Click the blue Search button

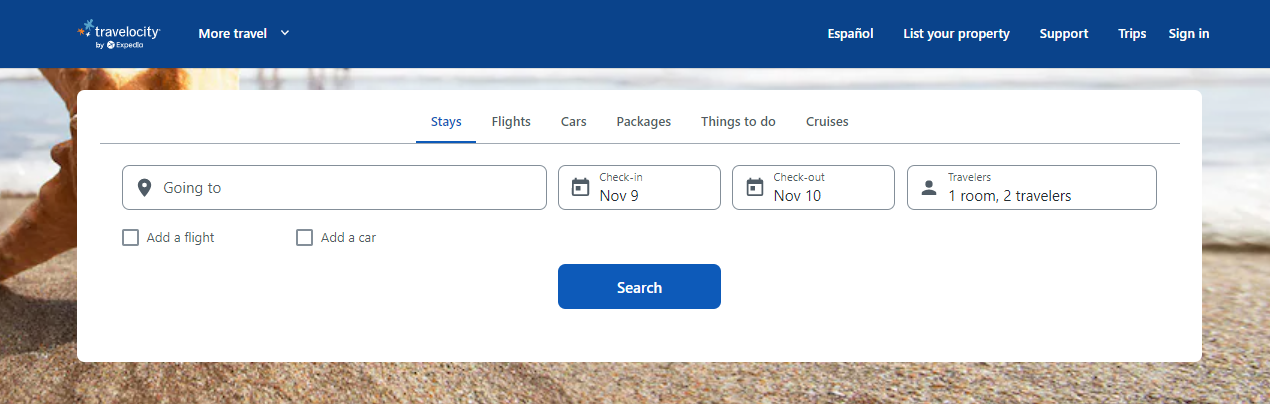tap(639, 287)
